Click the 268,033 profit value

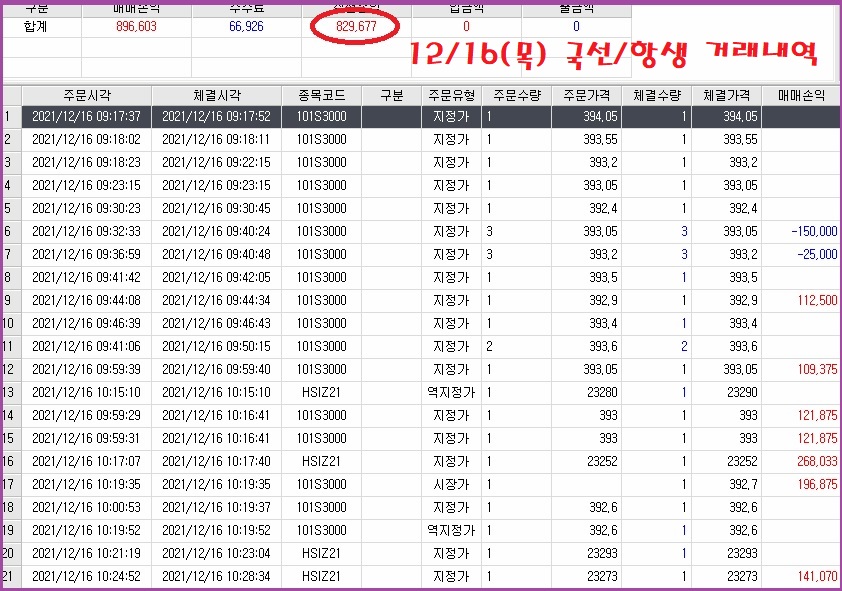coord(813,461)
